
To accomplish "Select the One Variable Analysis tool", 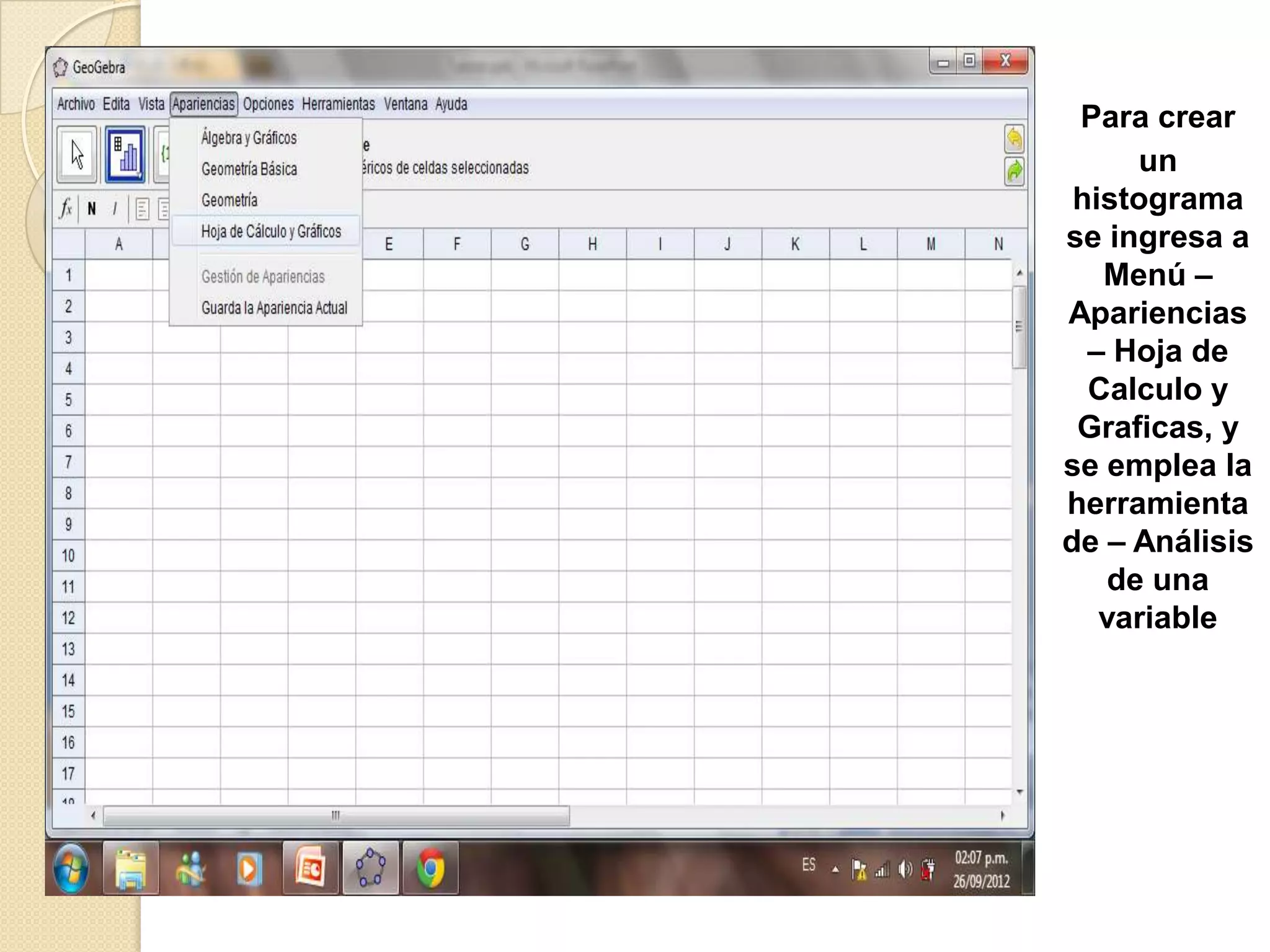I will tap(125, 154).
